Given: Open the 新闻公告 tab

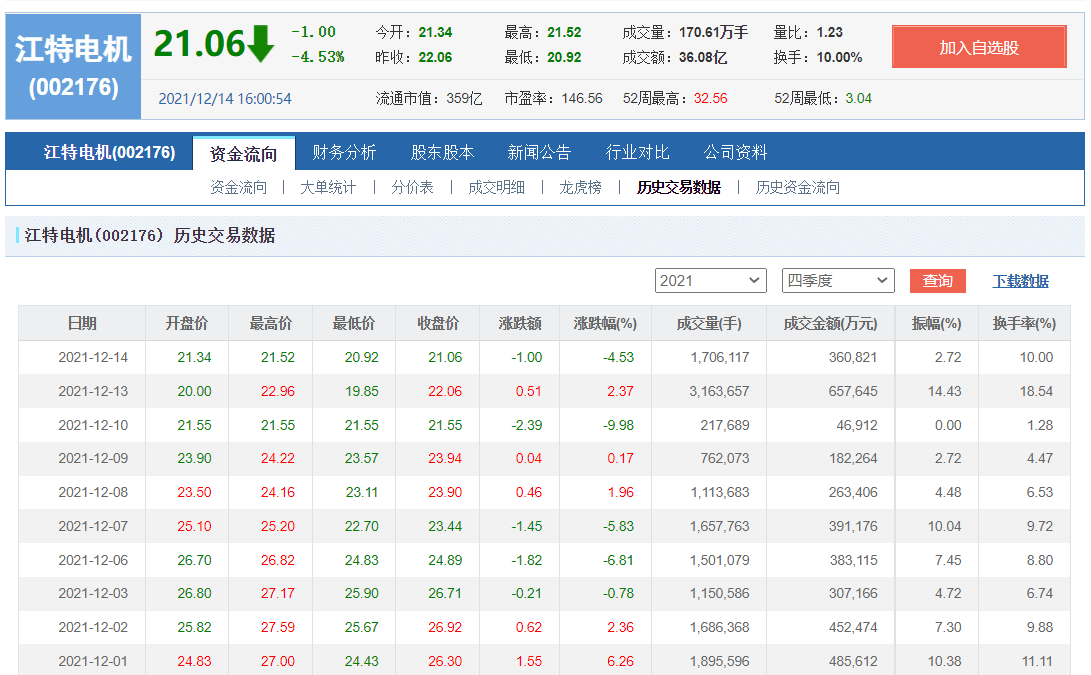Looking at the screenshot, I should [x=539, y=152].
